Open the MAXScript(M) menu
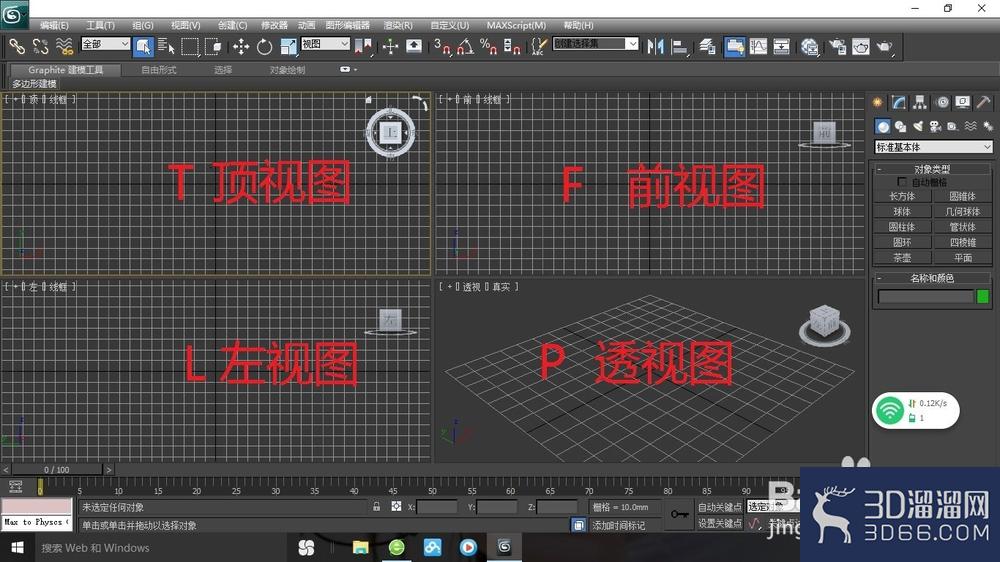Viewport: 1000px width, 562px height. point(517,25)
